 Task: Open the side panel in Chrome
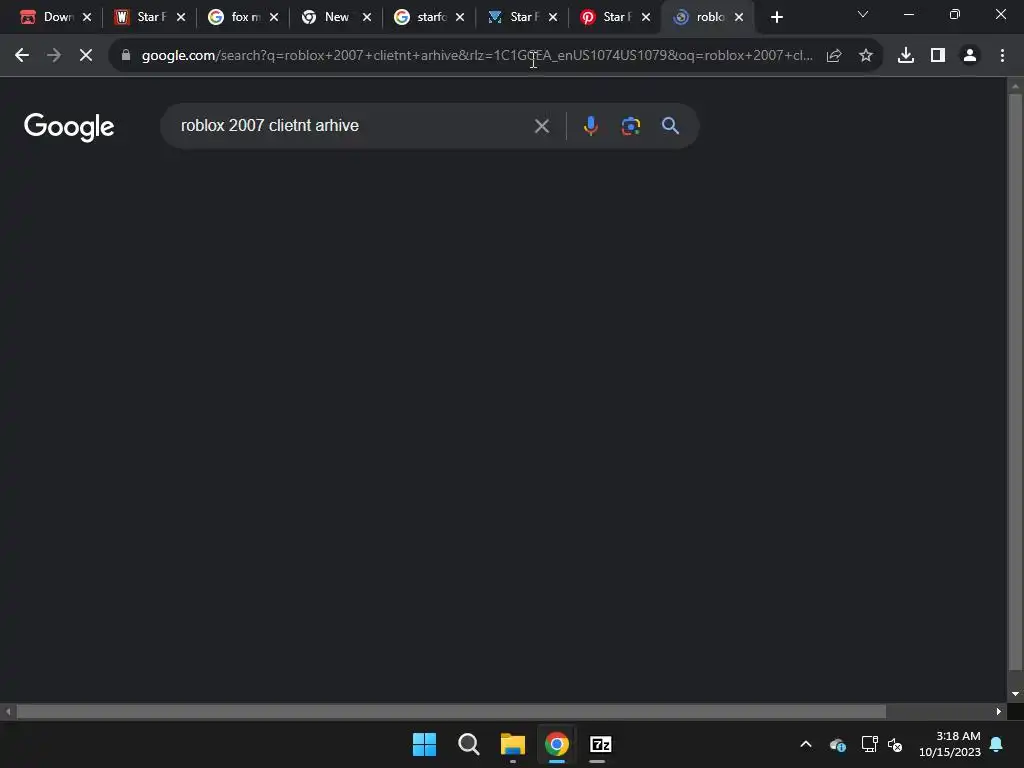[938, 56]
